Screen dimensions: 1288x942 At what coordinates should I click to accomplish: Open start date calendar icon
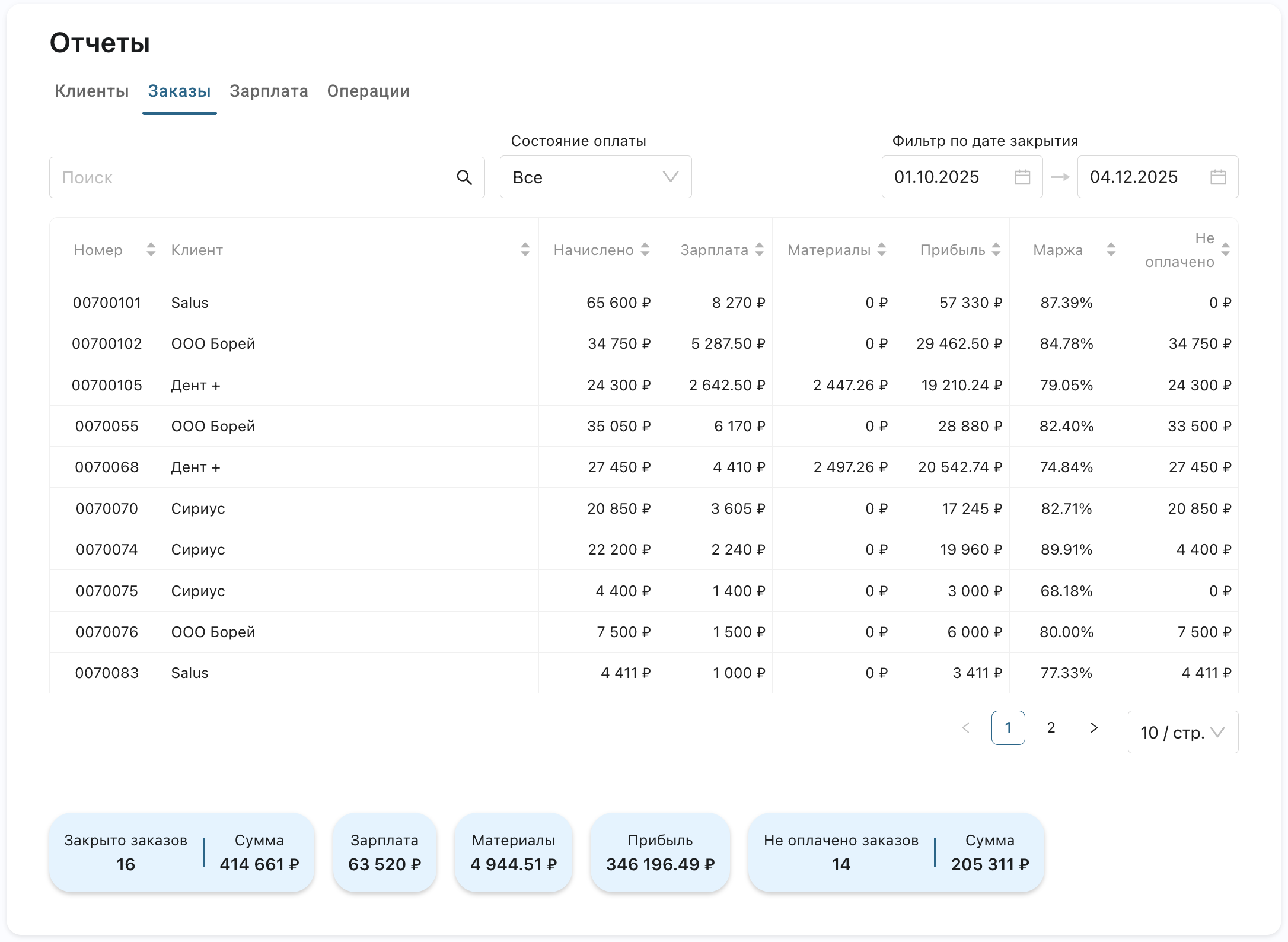(1022, 177)
